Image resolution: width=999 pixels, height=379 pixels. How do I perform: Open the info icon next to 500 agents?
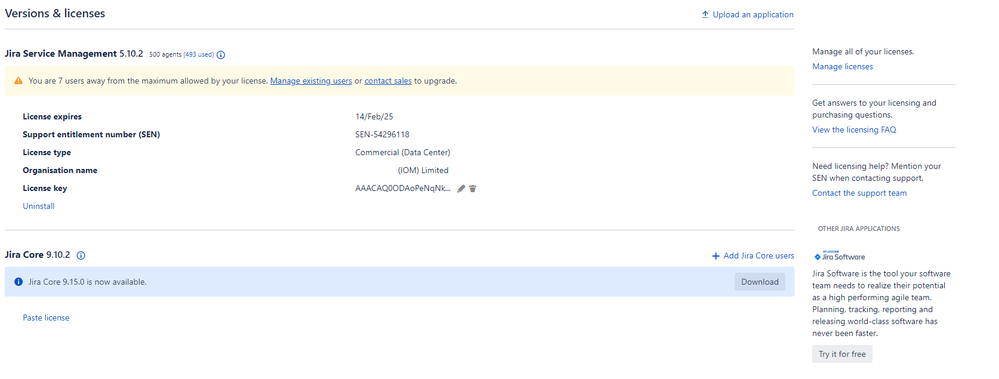pos(221,55)
